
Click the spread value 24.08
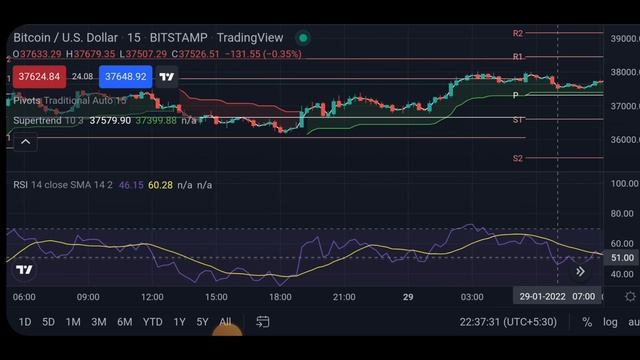(x=82, y=76)
